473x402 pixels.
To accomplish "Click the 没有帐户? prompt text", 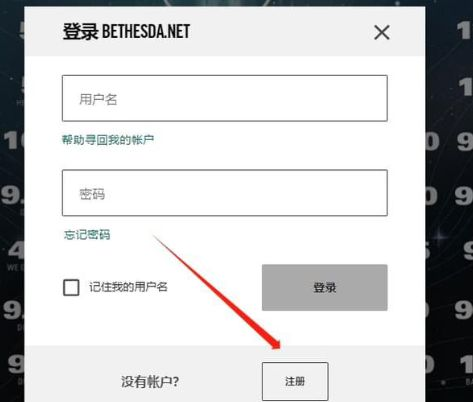I will pos(150,382).
